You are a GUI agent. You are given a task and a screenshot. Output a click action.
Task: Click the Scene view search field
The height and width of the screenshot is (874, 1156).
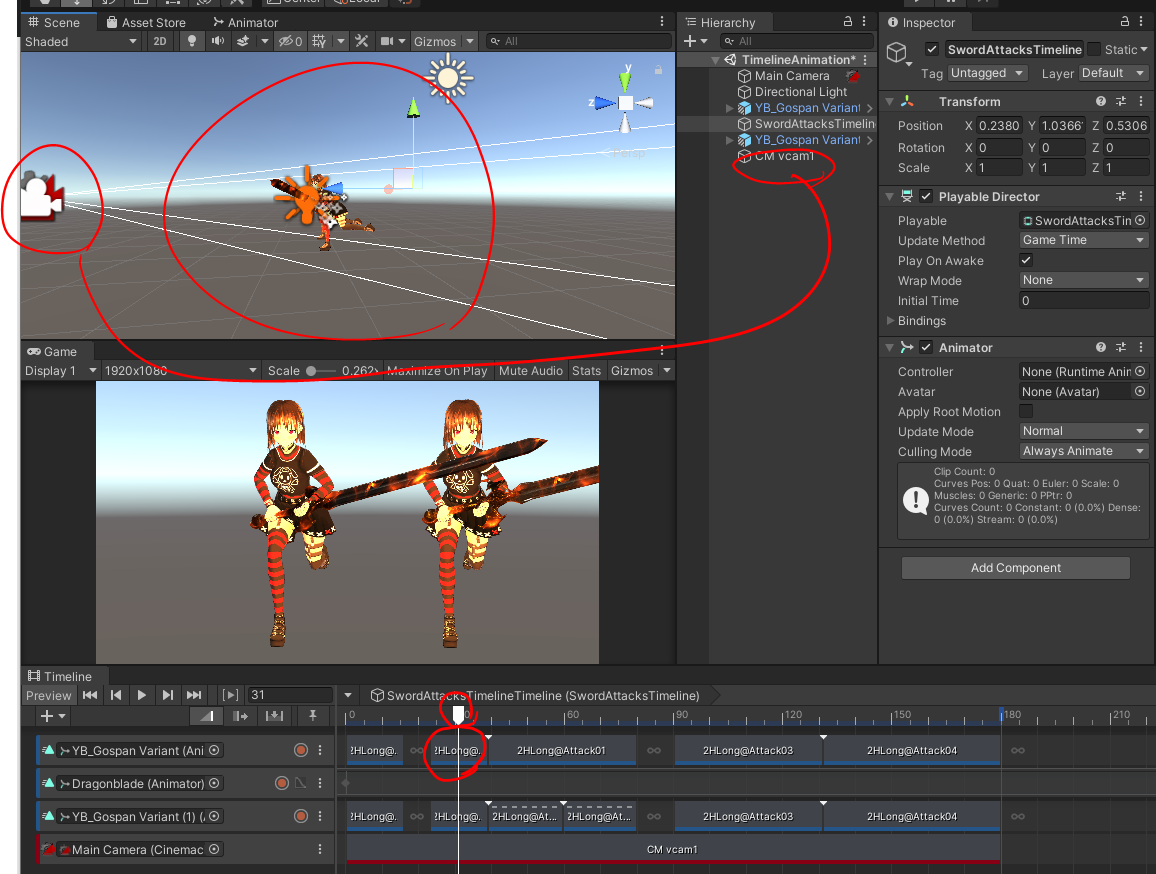tap(579, 41)
